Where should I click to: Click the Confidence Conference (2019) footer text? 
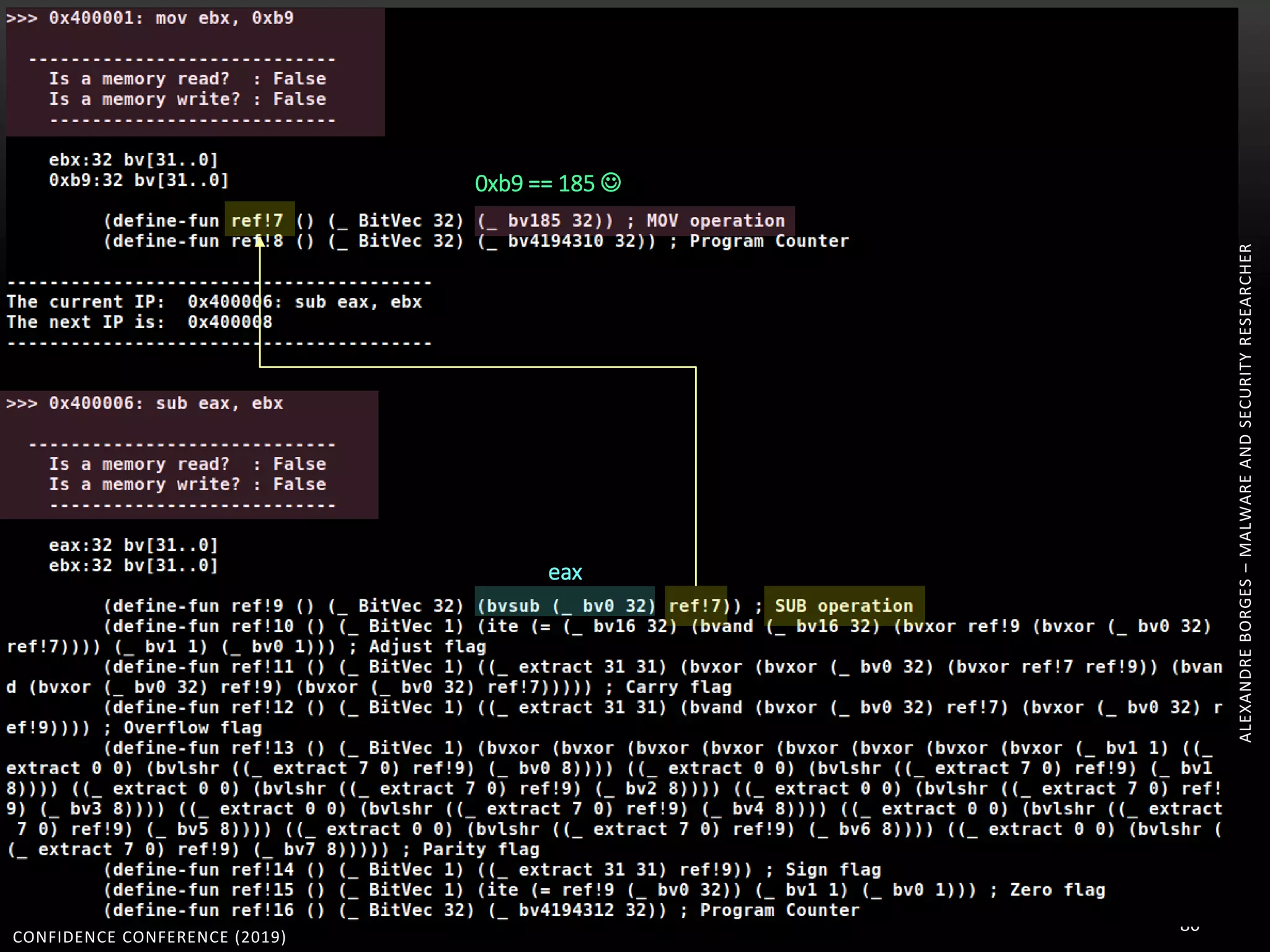tap(149, 937)
